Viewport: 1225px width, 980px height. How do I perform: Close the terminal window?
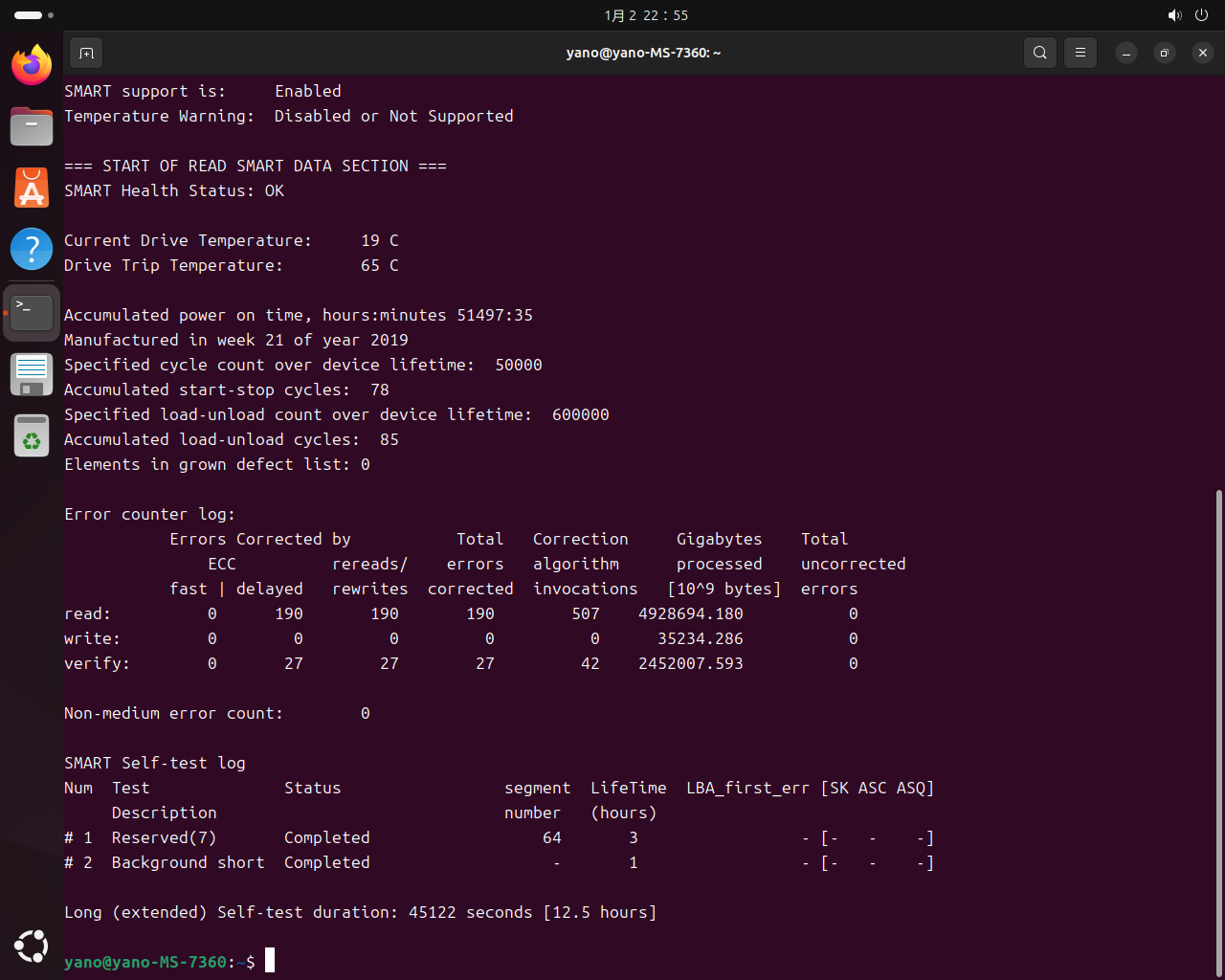(1203, 54)
